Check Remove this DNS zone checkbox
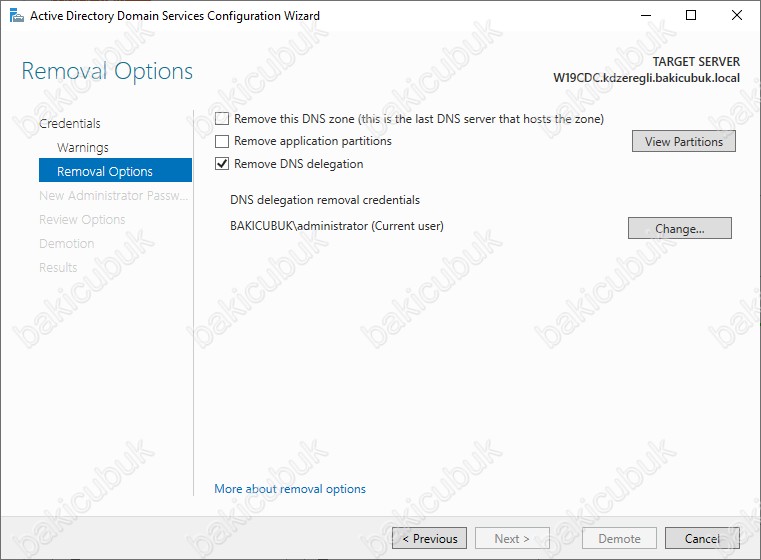761x560 pixels. coord(222,119)
